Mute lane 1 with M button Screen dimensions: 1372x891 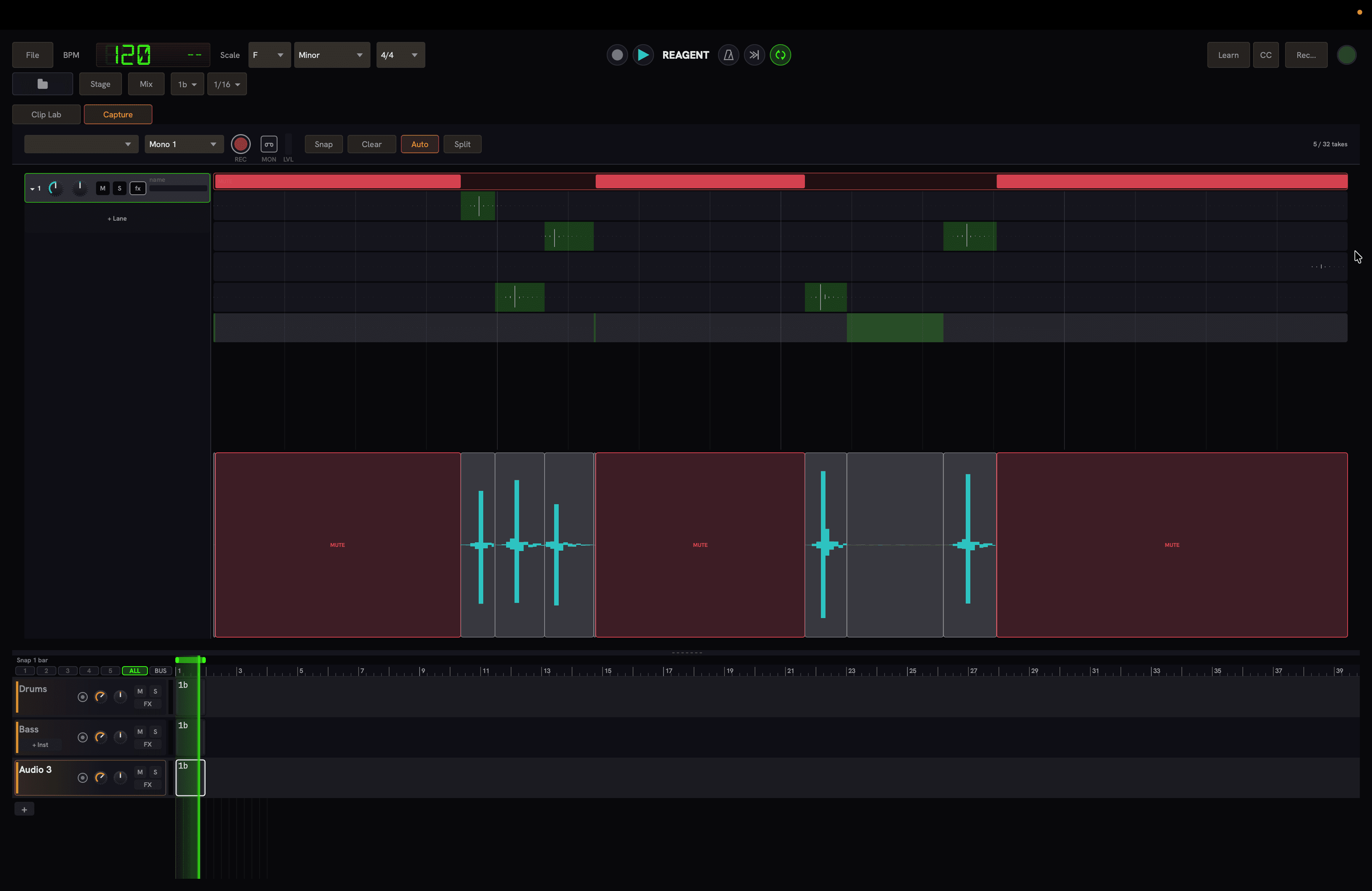(103, 189)
